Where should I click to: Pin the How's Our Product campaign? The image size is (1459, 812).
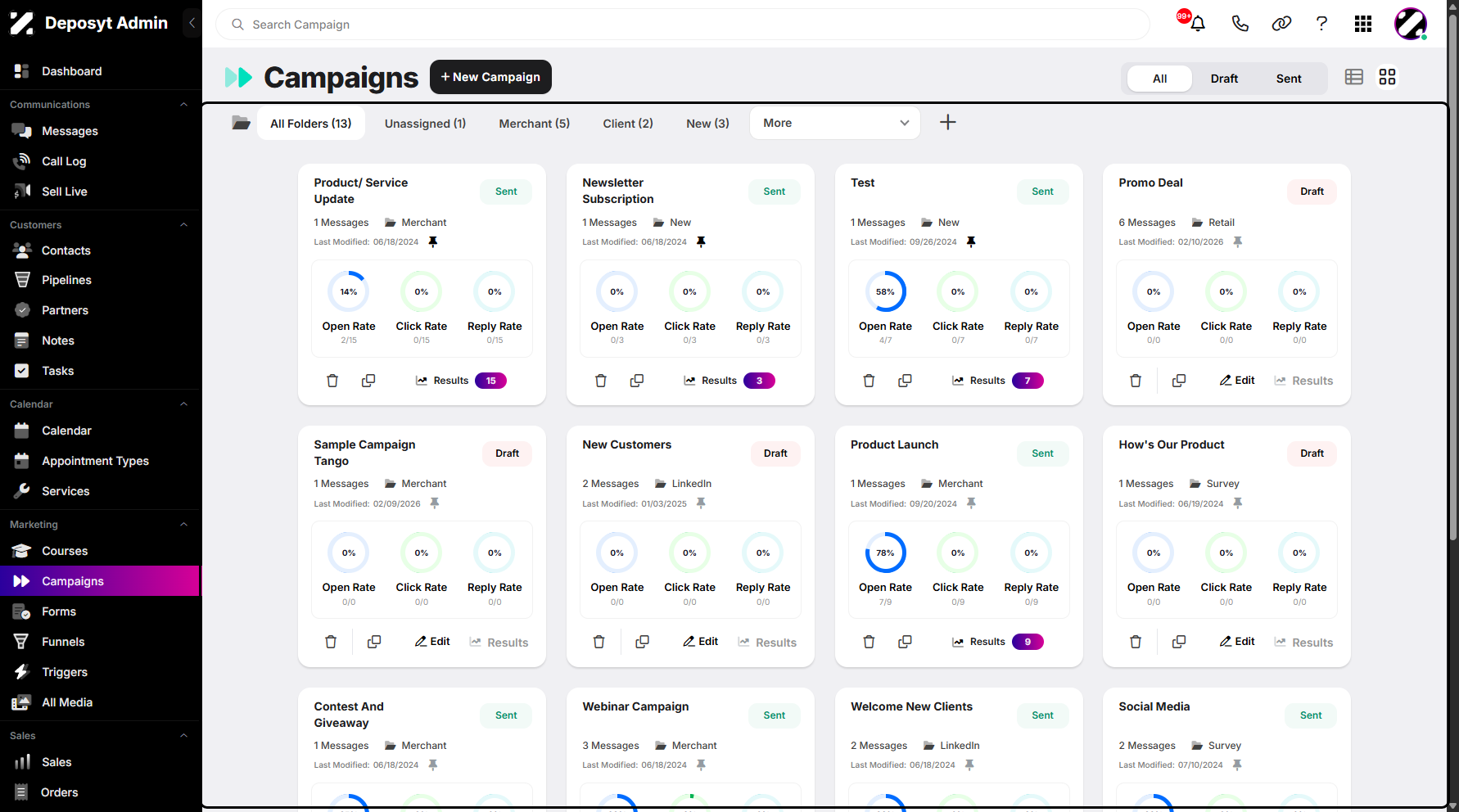pos(1238,503)
